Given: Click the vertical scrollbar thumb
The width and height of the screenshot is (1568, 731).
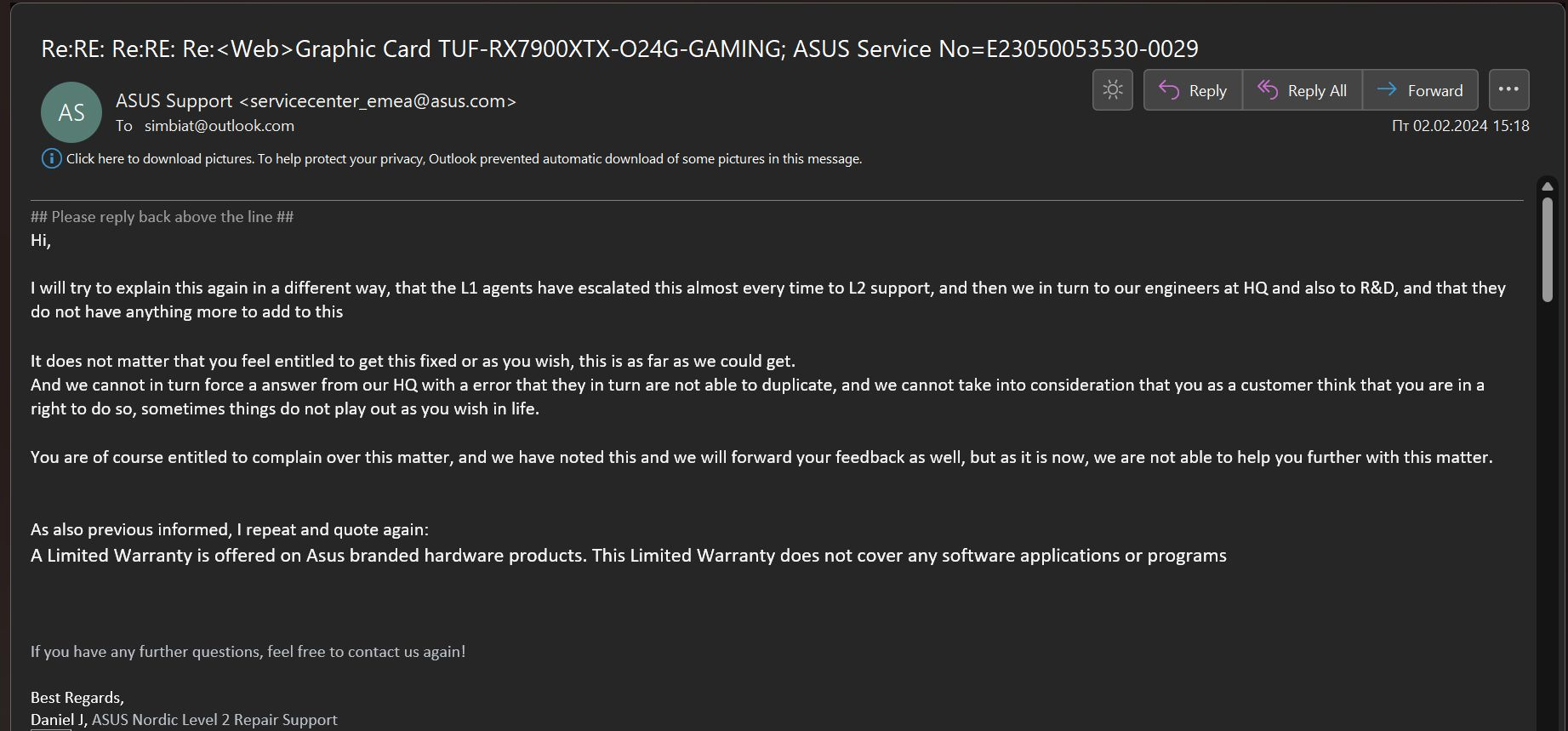Looking at the screenshot, I should tap(1548, 248).
